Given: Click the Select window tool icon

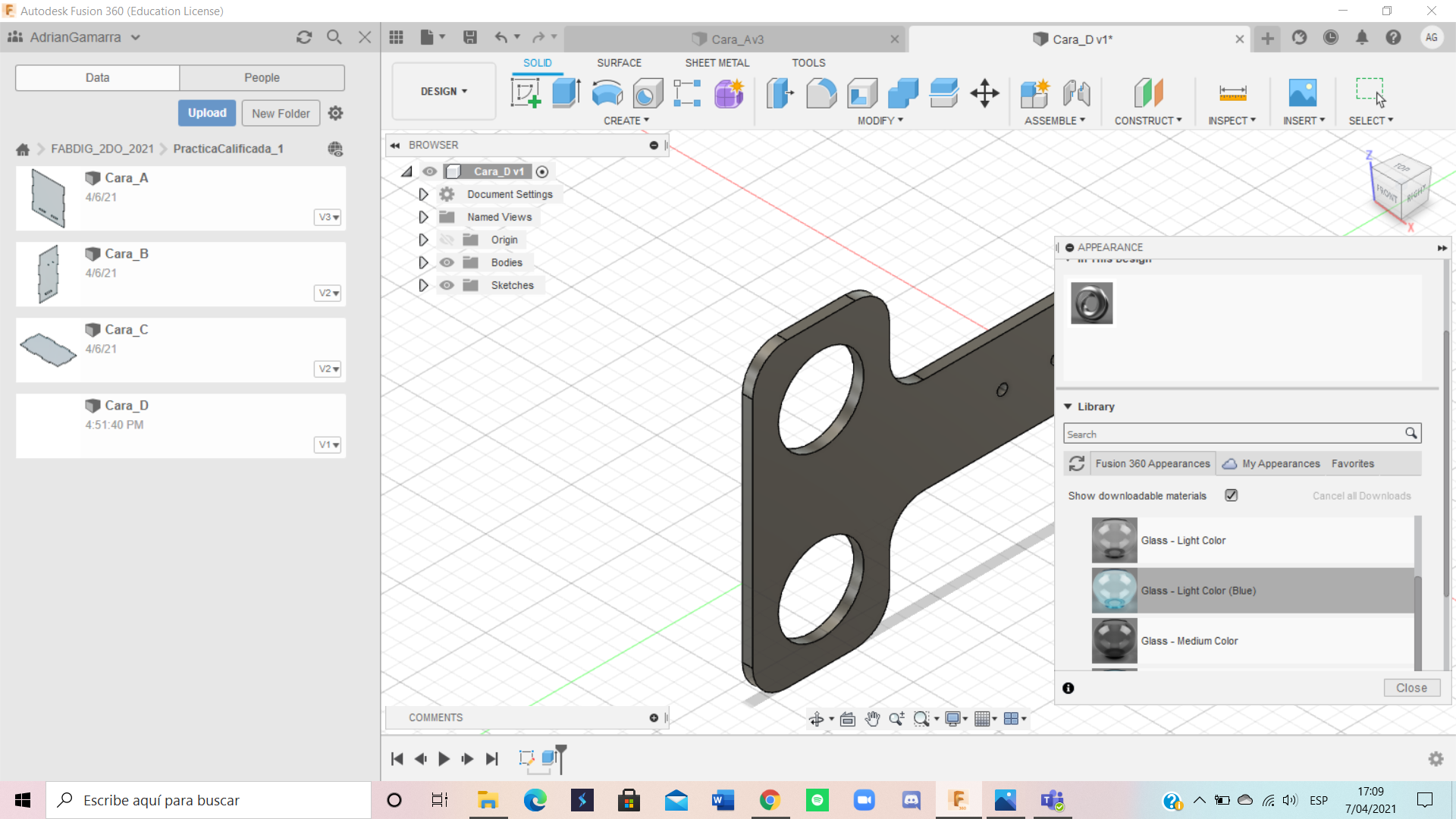Looking at the screenshot, I should click(1370, 93).
